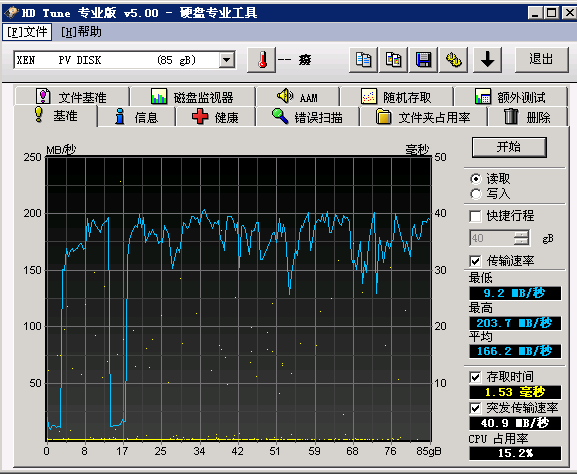Click the 退出 exit button
The width and height of the screenshot is (577, 474).
tap(541, 60)
